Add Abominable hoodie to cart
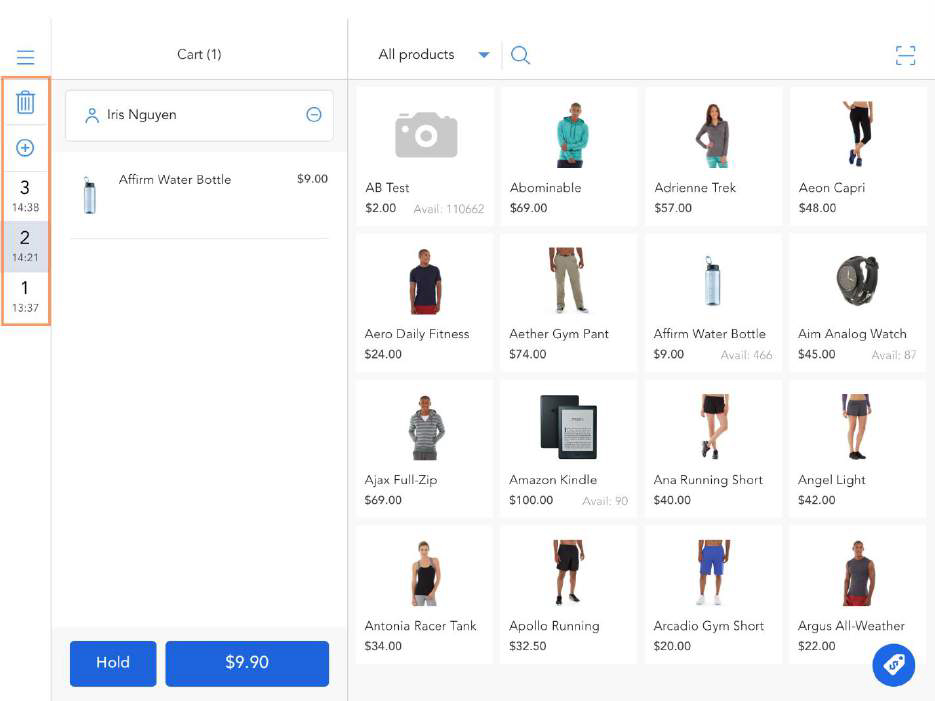 (x=569, y=156)
